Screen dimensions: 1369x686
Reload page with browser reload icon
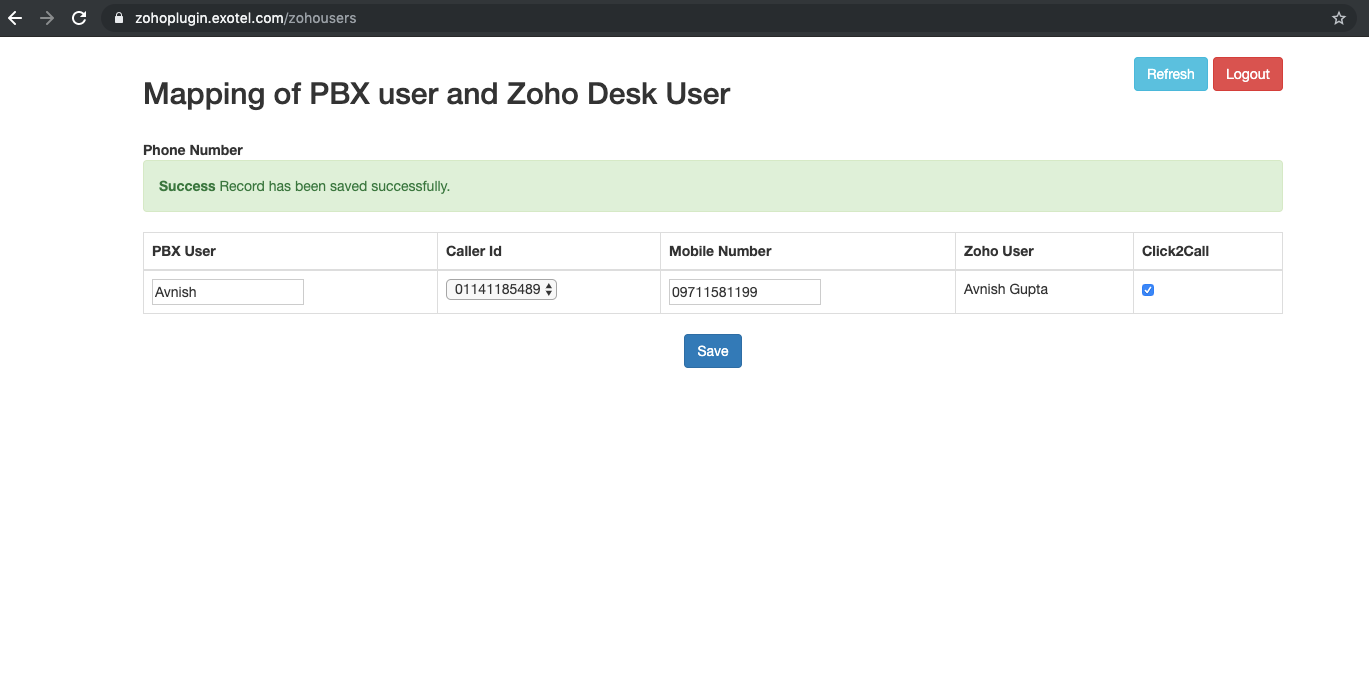(x=79, y=18)
